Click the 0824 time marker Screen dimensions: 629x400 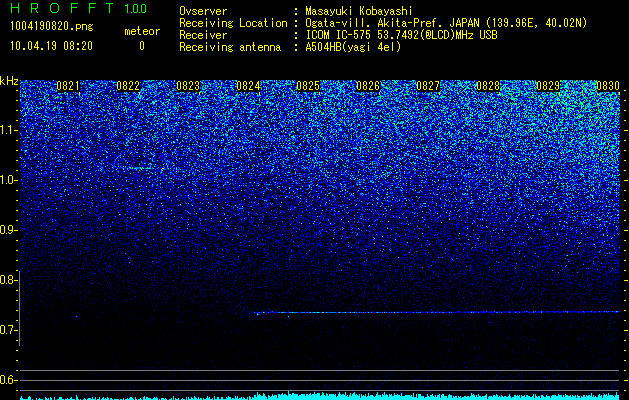[x=248, y=86]
